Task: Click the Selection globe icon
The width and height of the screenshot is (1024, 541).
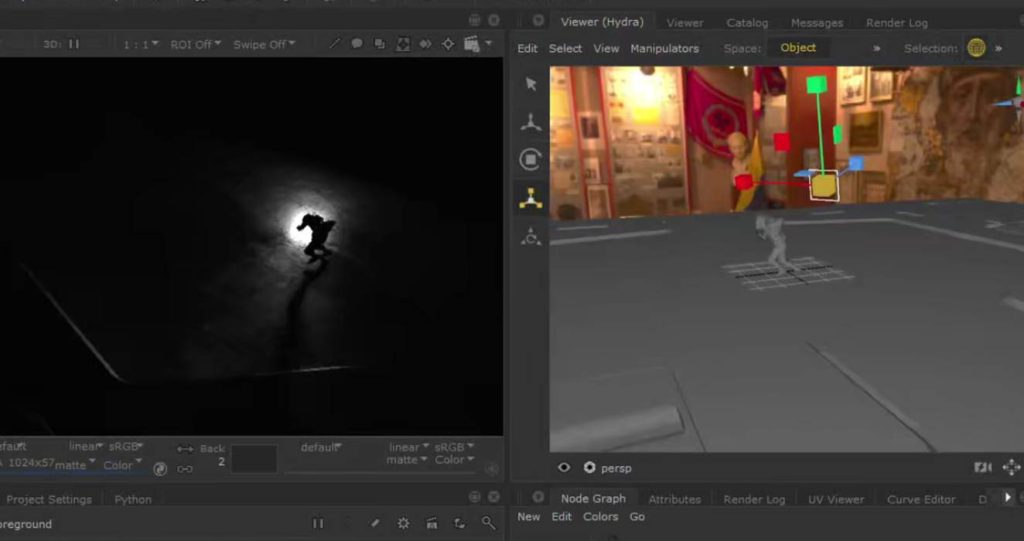Action: point(975,48)
